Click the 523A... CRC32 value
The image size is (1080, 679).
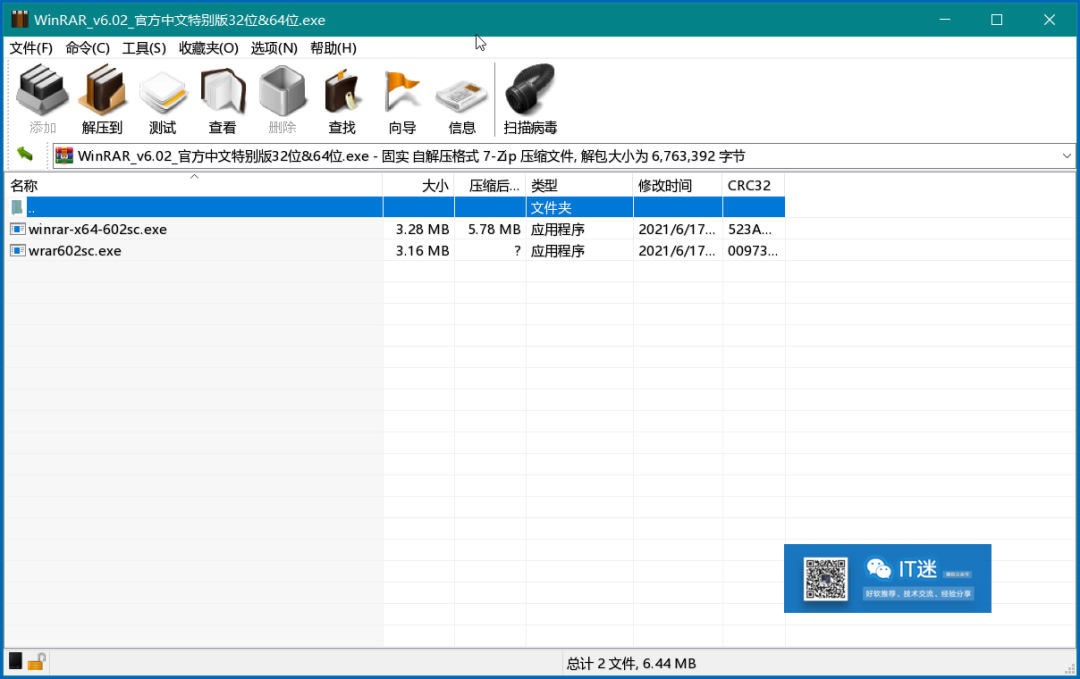click(749, 229)
